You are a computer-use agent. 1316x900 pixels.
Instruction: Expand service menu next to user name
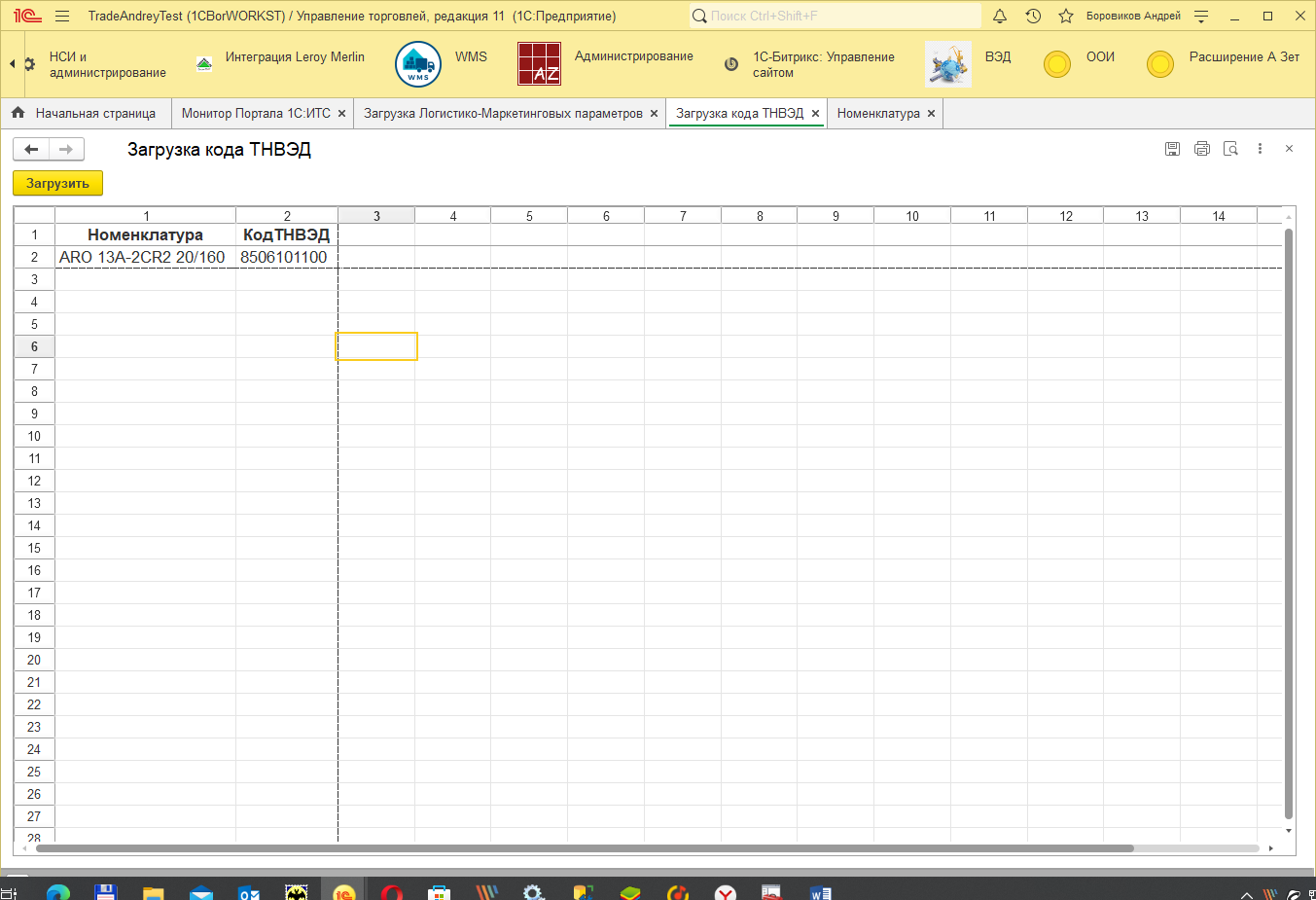pos(1201,17)
